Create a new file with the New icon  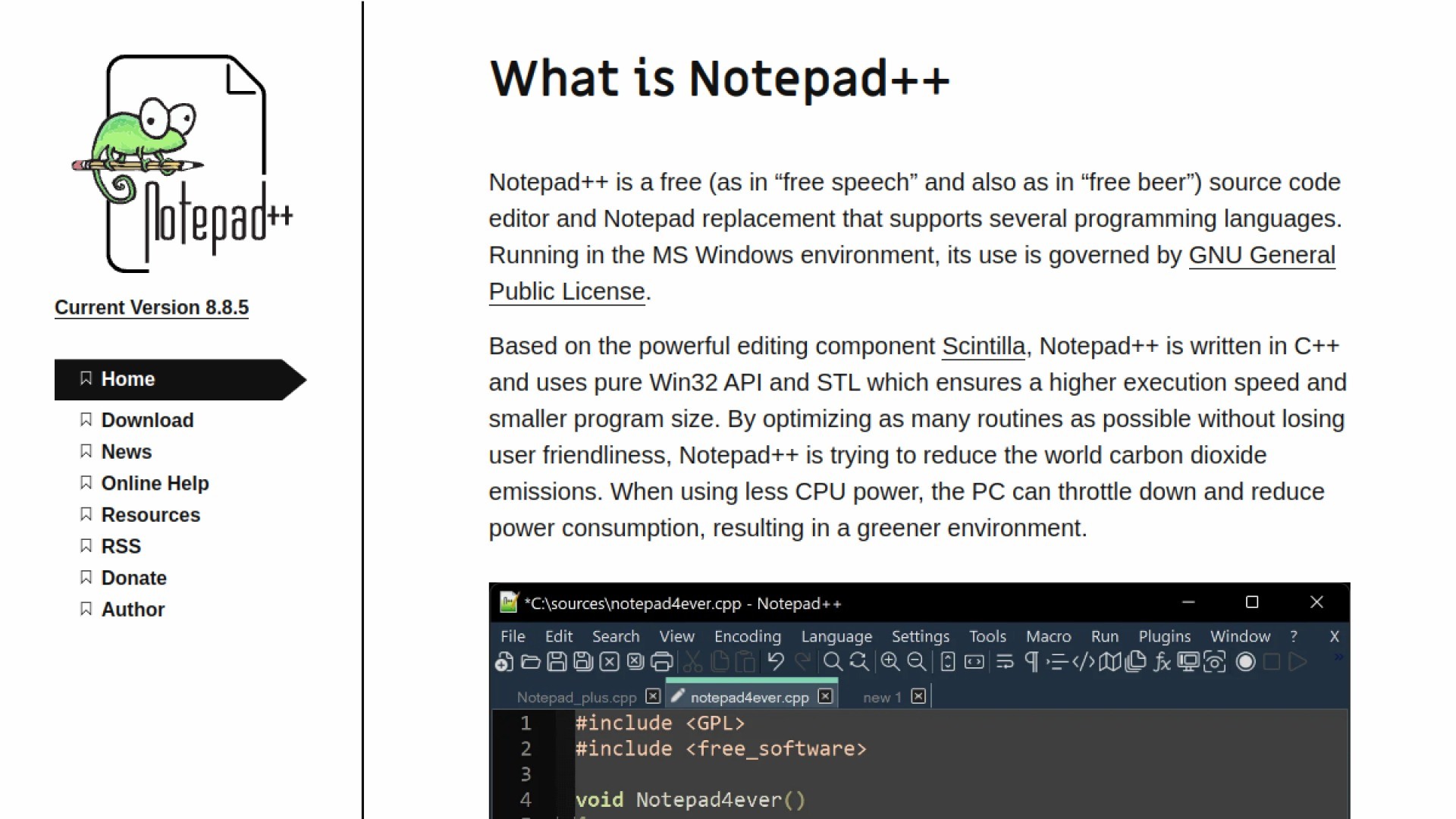pyautogui.click(x=503, y=662)
